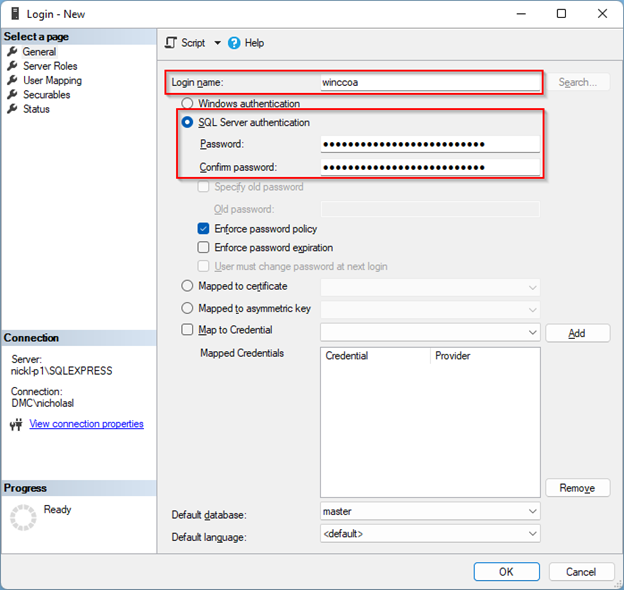Click the wrench icon beside Server Roles
This screenshot has height=590, width=624.
[12, 66]
